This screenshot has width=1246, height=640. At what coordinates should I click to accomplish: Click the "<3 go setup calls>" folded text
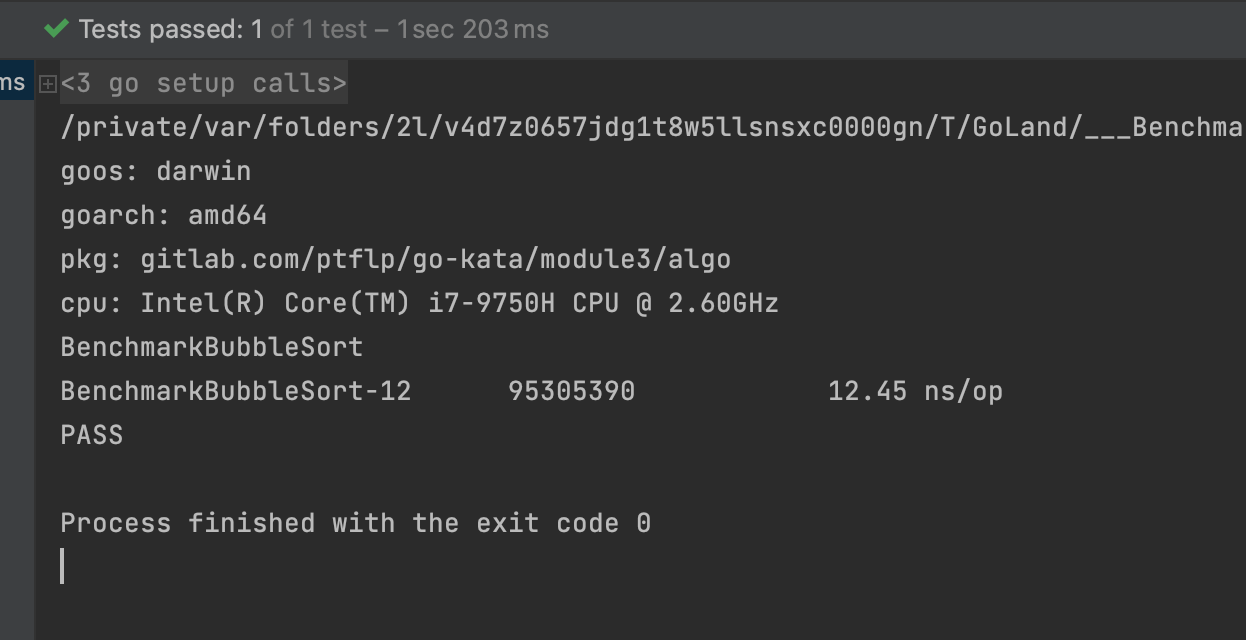[x=204, y=83]
